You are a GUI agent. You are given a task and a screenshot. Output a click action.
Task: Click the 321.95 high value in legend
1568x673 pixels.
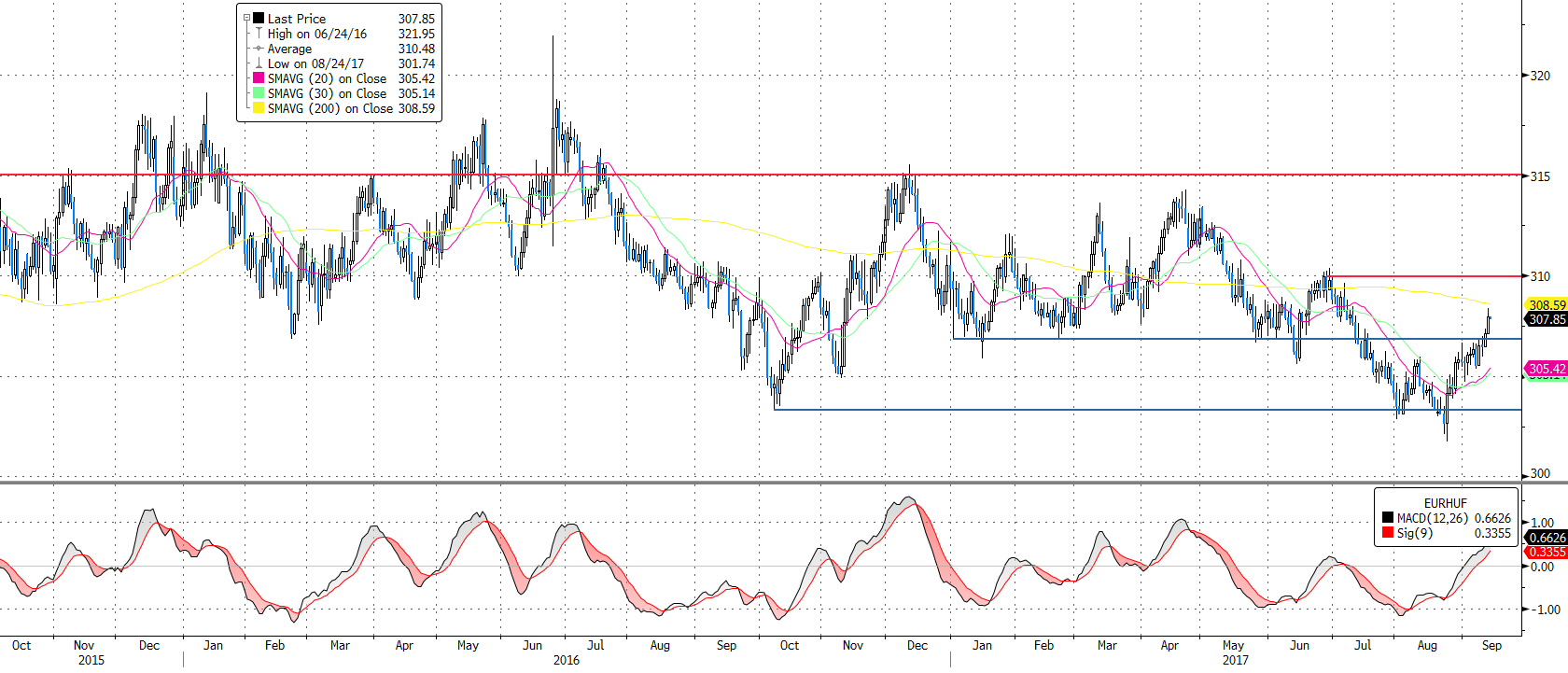[416, 34]
